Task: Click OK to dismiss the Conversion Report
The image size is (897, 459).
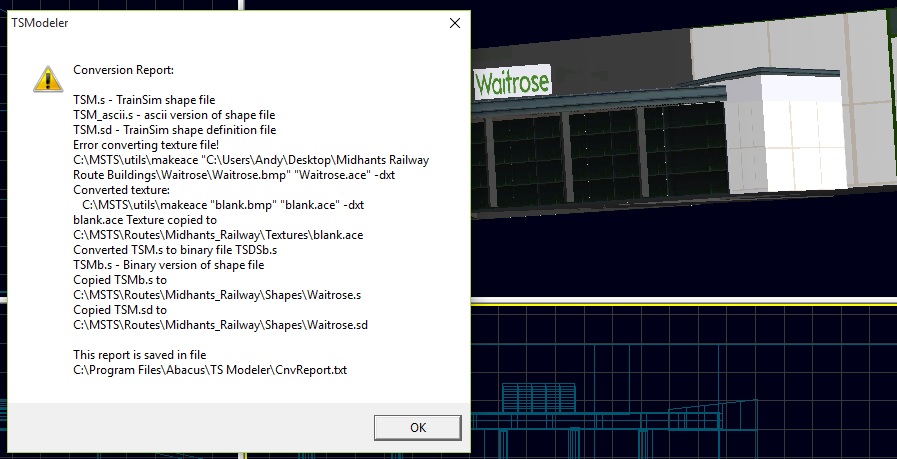Action: [418, 428]
